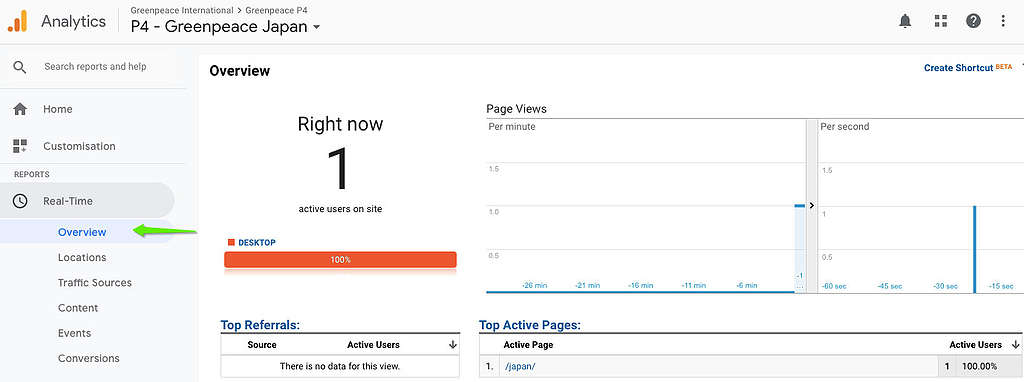The height and width of the screenshot is (382, 1024).
Task: Open the Events report
Action: tap(74, 333)
